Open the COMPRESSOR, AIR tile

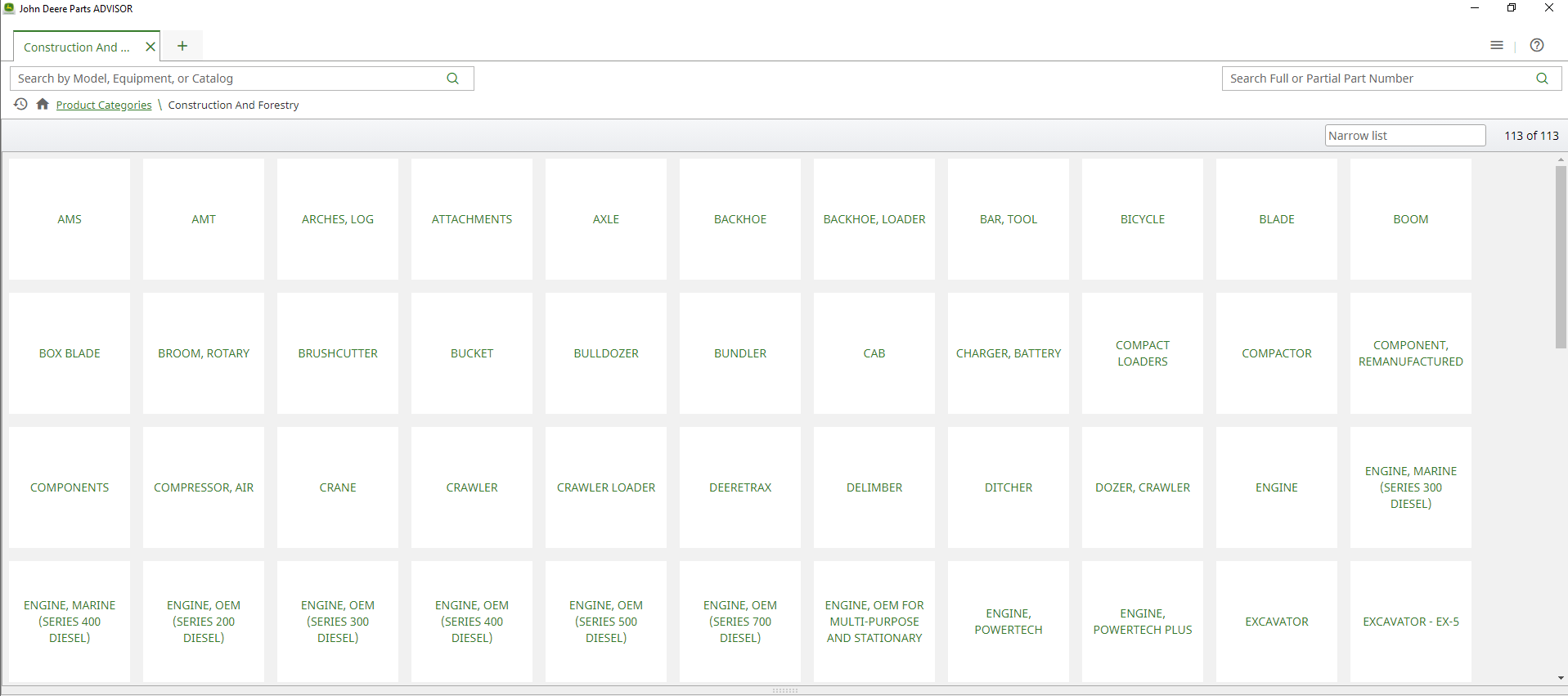click(204, 487)
